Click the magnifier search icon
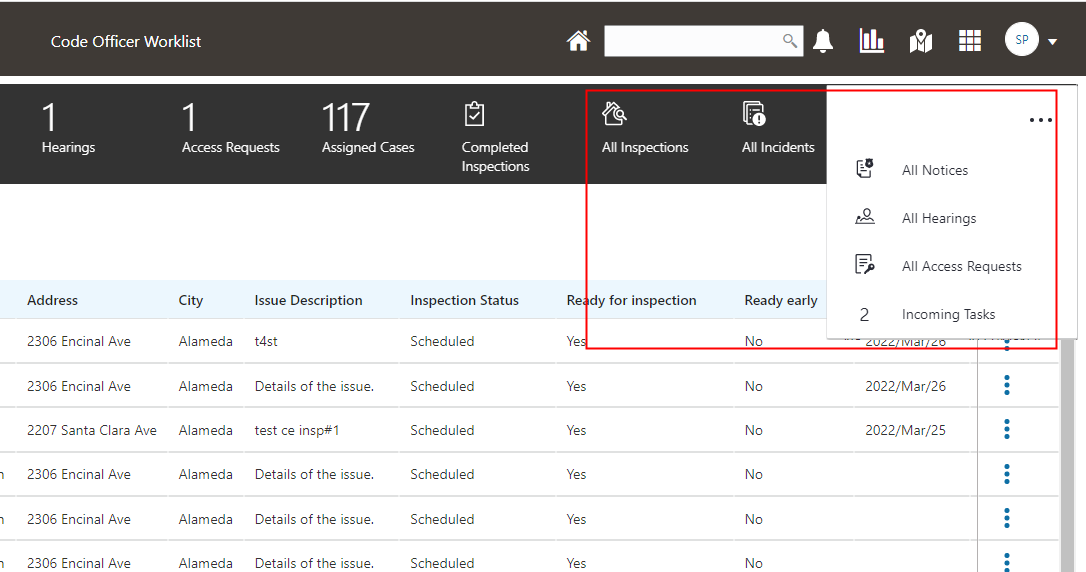This screenshot has width=1086, height=572. (790, 40)
